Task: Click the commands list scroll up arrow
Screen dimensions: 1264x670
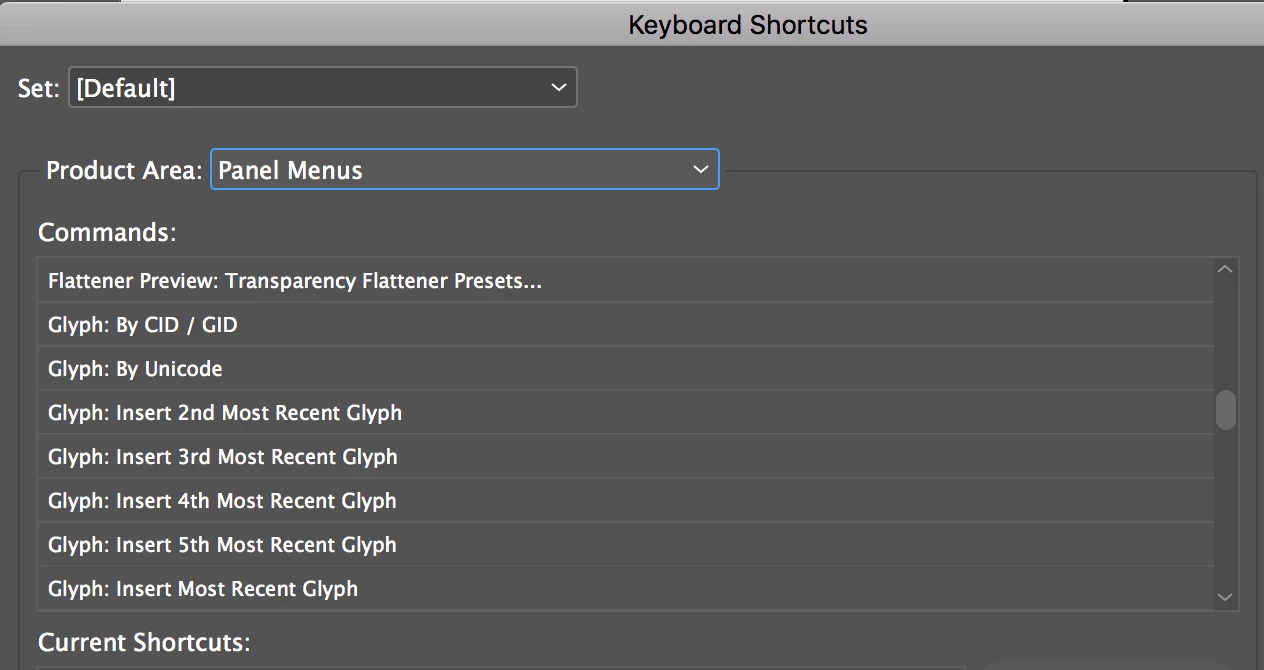Action: 1226,269
